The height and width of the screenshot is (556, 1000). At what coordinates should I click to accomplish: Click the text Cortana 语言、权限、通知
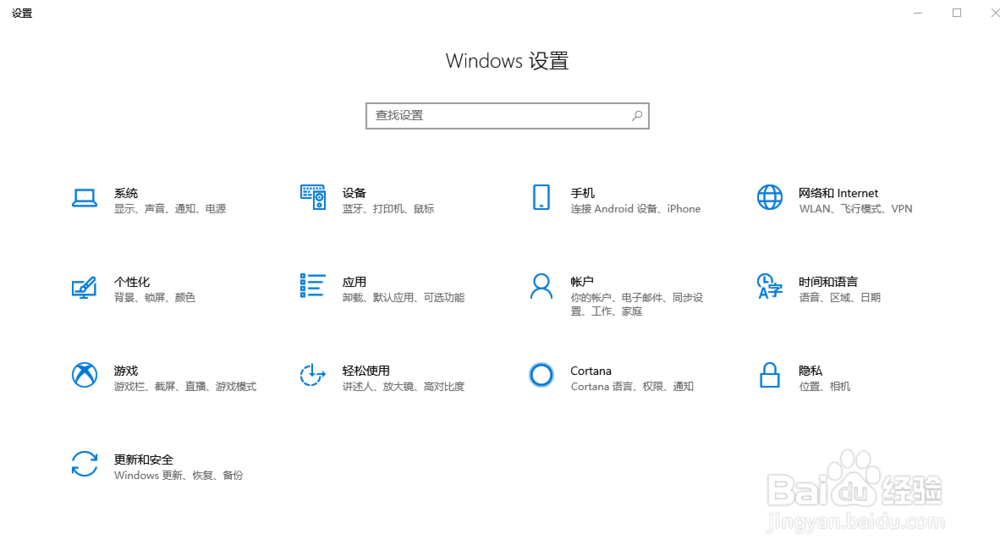[x=632, y=386]
